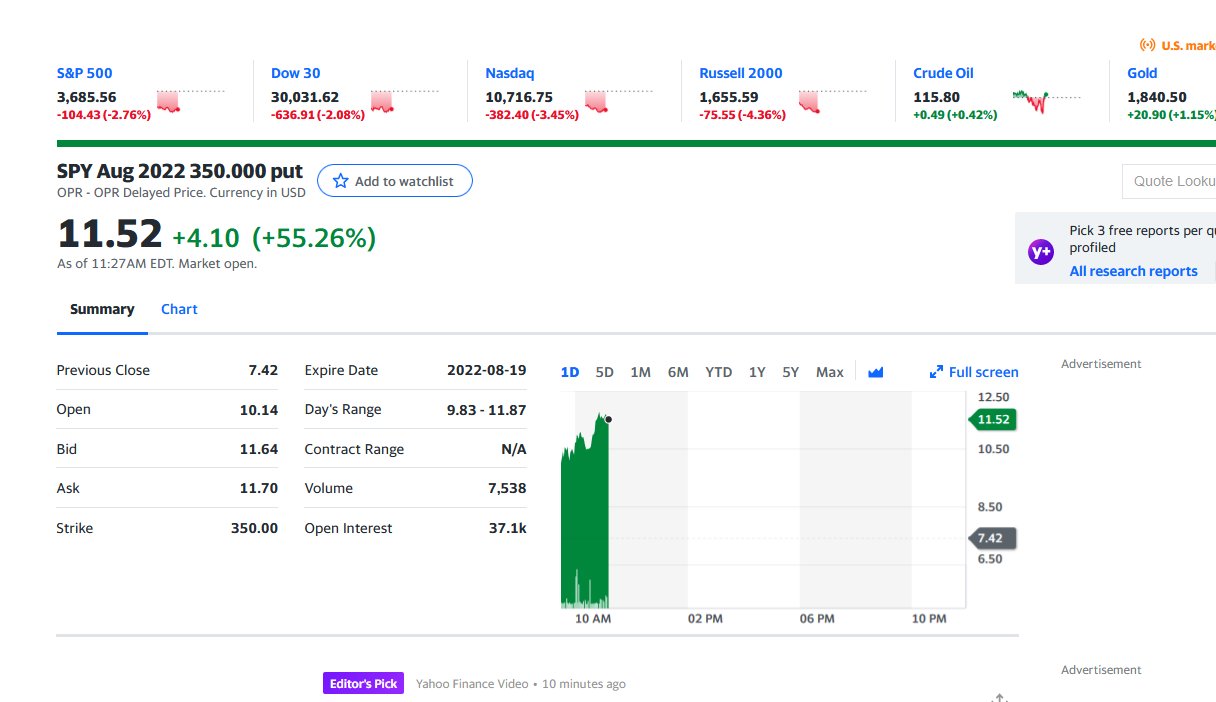Click the star icon in Add to watchlist

pyautogui.click(x=340, y=181)
